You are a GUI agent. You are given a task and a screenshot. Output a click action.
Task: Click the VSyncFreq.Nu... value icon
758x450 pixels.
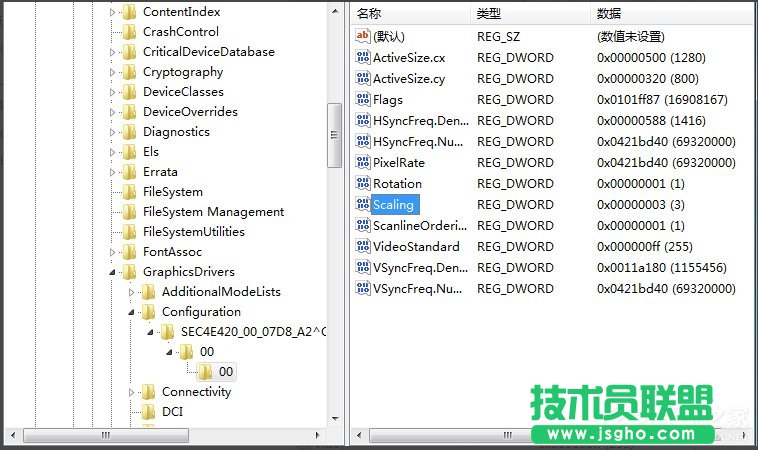tap(363, 288)
